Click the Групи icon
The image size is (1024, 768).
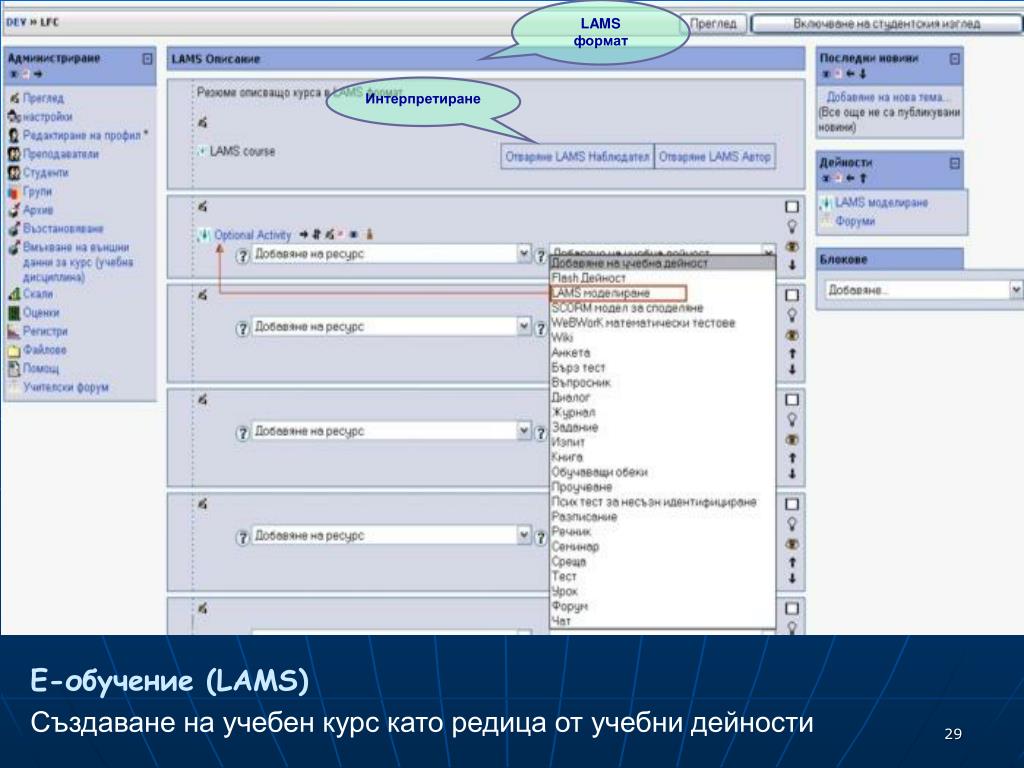(x=14, y=191)
